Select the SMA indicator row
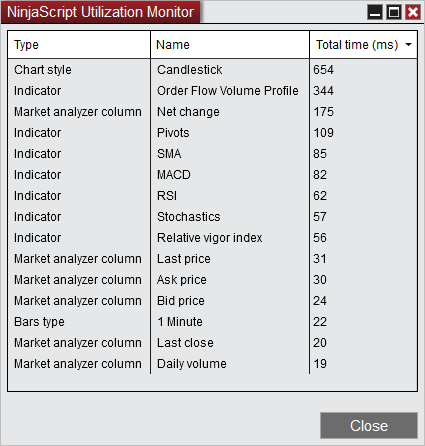The height and width of the screenshot is (446, 425). 212,154
